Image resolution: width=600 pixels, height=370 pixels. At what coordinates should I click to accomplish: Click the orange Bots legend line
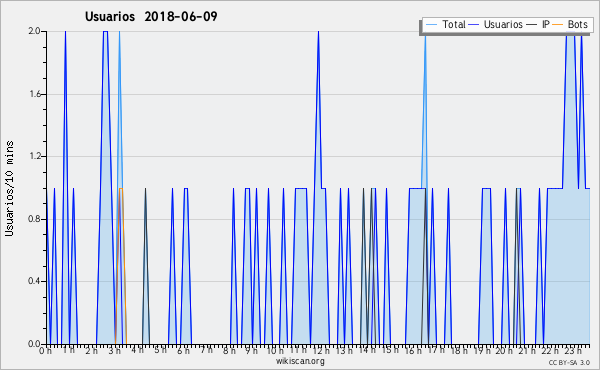[x=558, y=25]
